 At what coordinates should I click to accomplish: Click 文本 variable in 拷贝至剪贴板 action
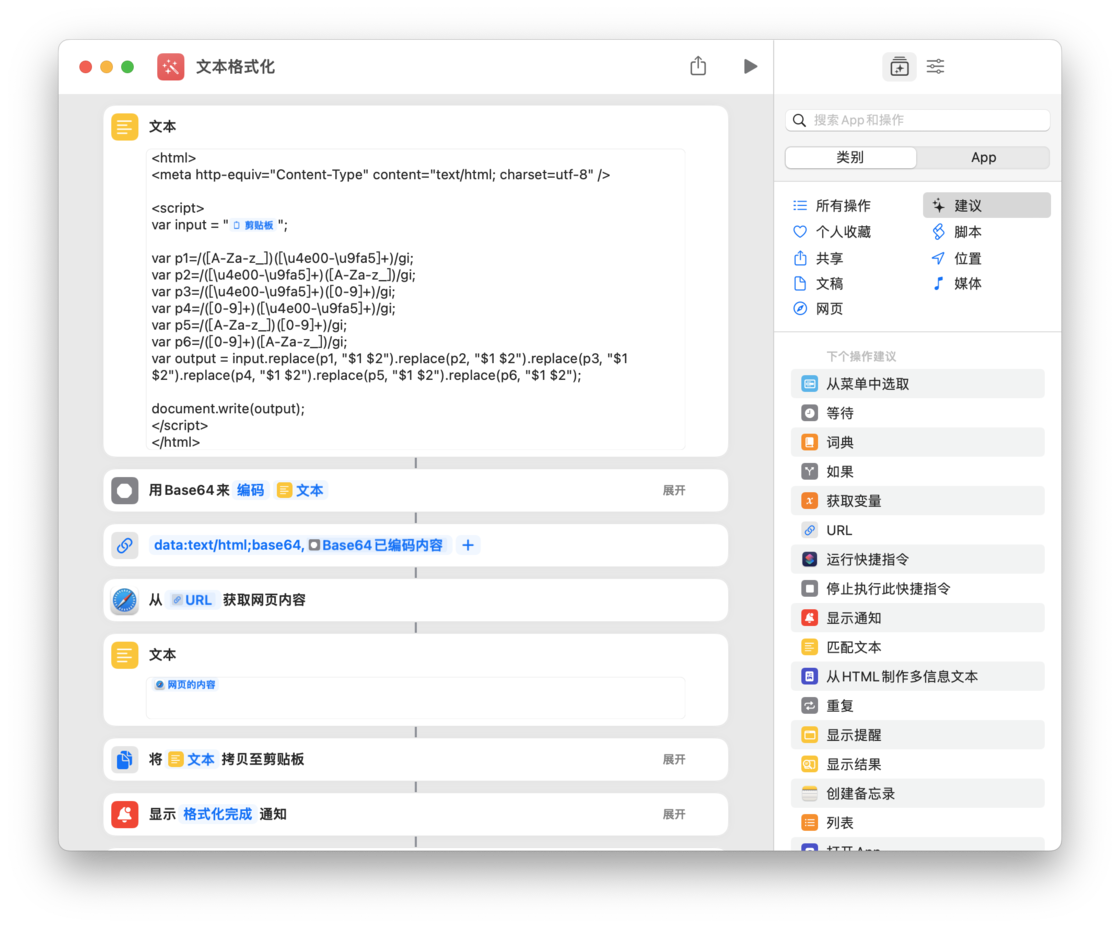[191, 759]
